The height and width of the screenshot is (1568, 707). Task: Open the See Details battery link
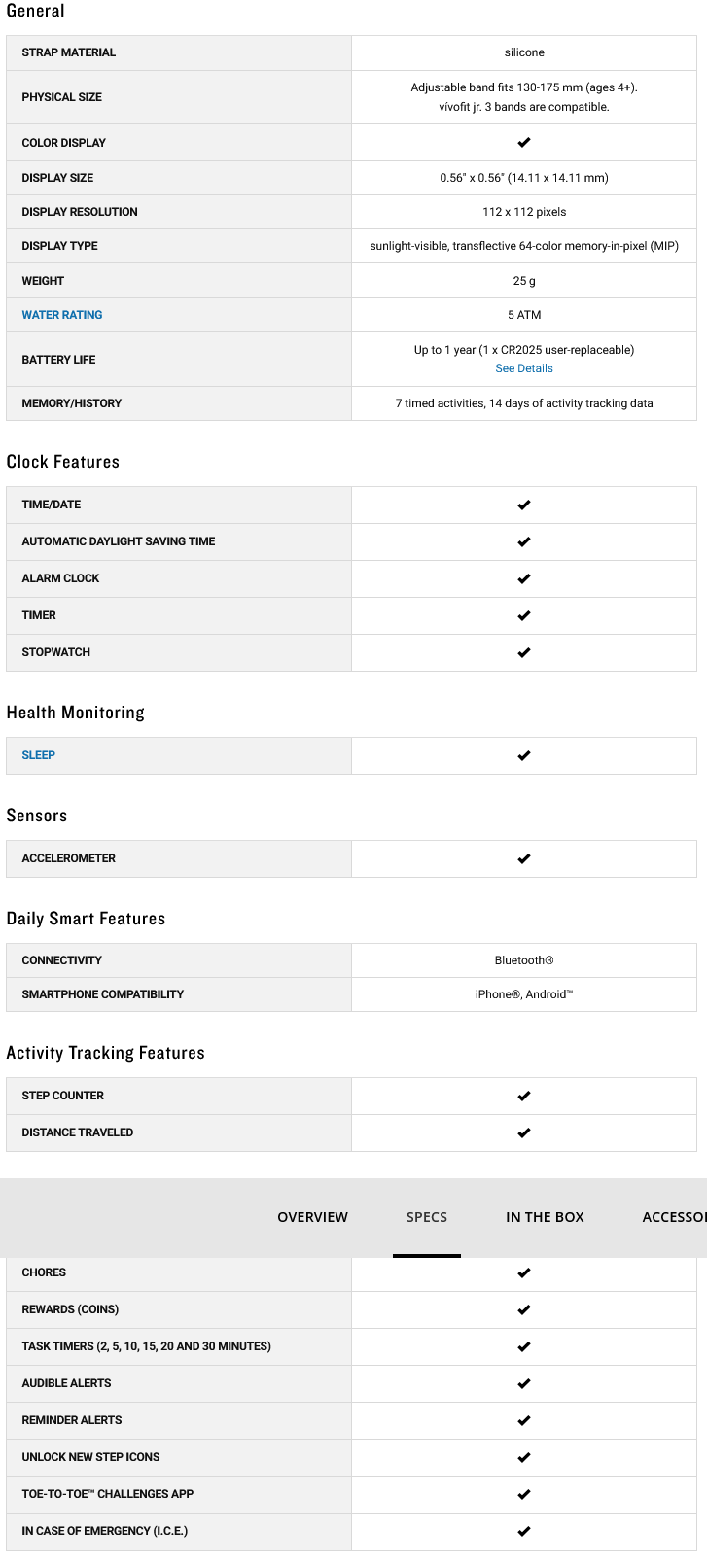pyautogui.click(x=524, y=368)
